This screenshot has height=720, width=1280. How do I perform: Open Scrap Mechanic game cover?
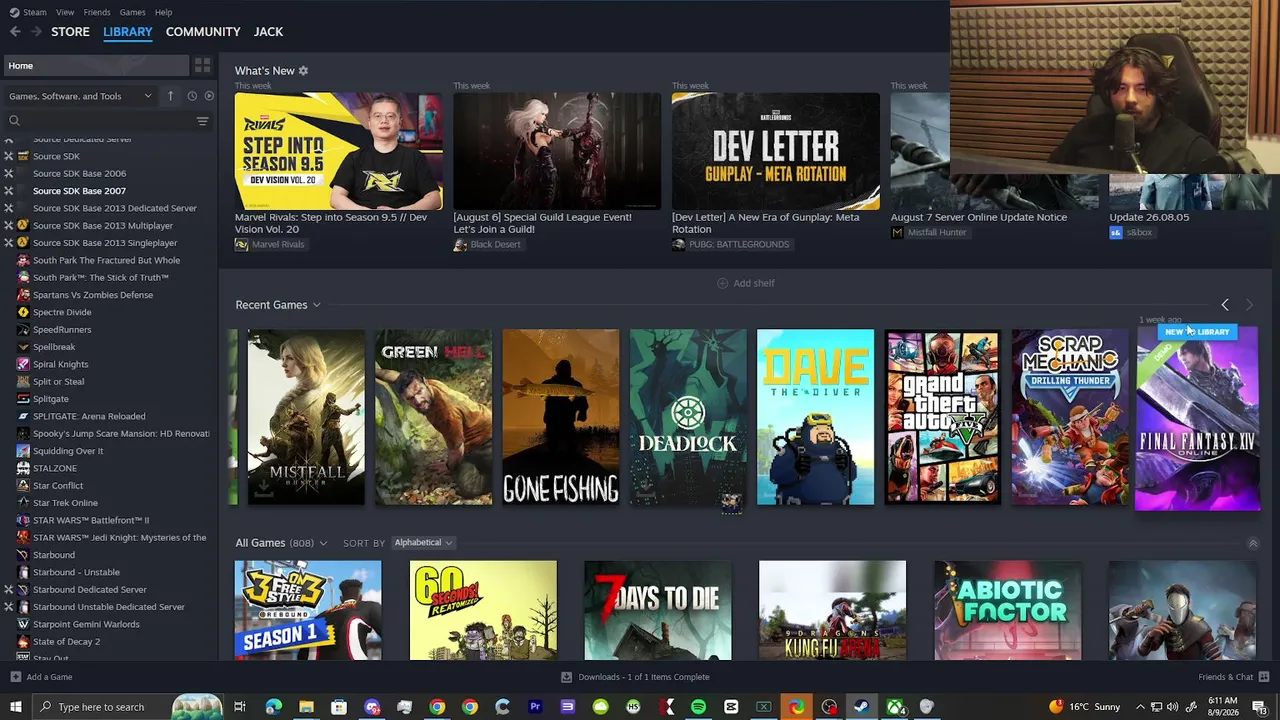point(1070,417)
